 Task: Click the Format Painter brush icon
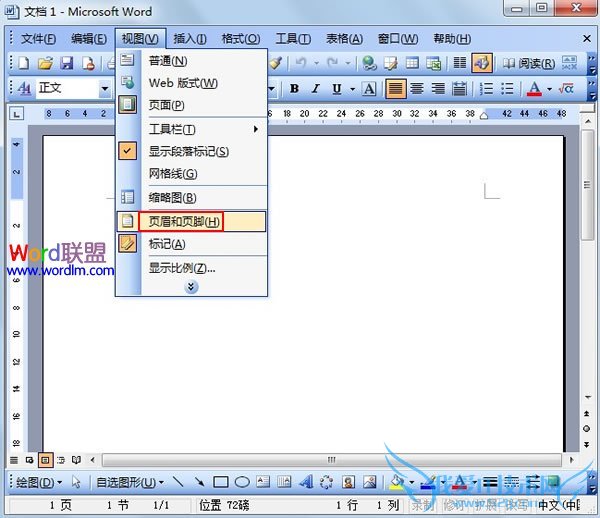[x=275, y=63]
